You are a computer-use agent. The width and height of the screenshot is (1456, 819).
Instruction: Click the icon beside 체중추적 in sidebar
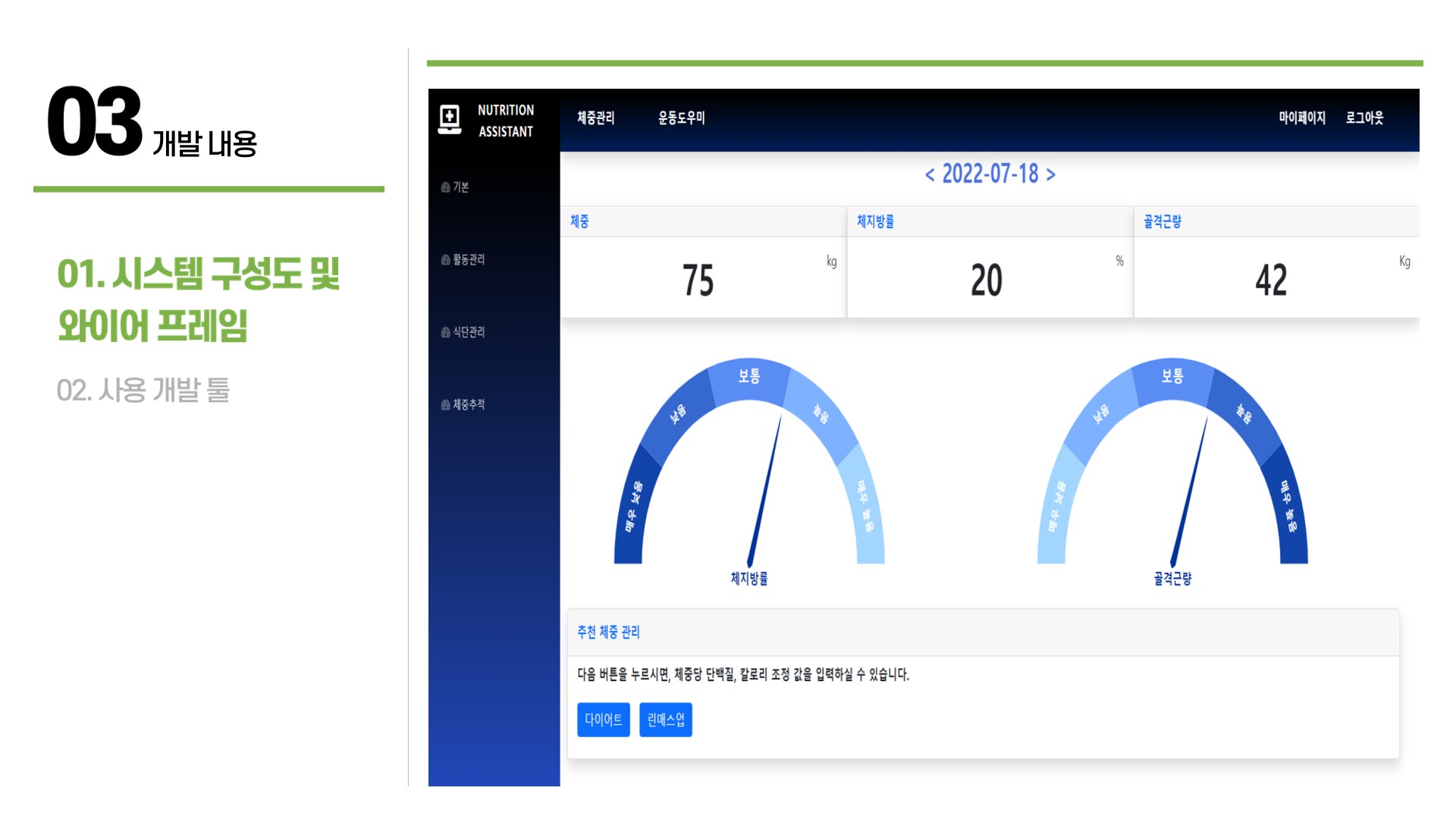445,405
